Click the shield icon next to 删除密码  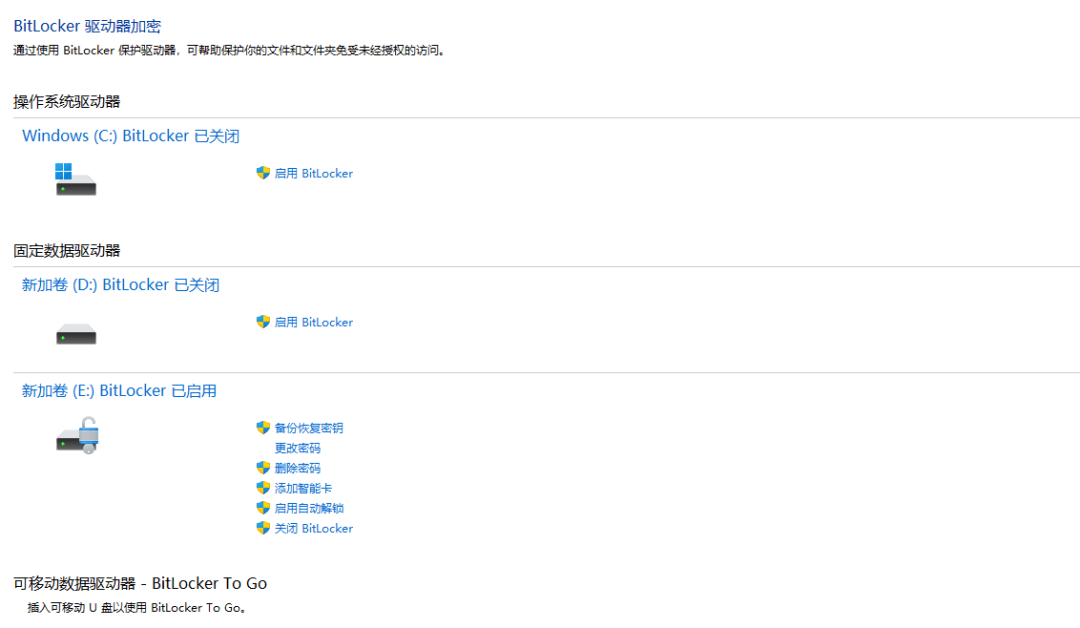pyautogui.click(x=263, y=468)
